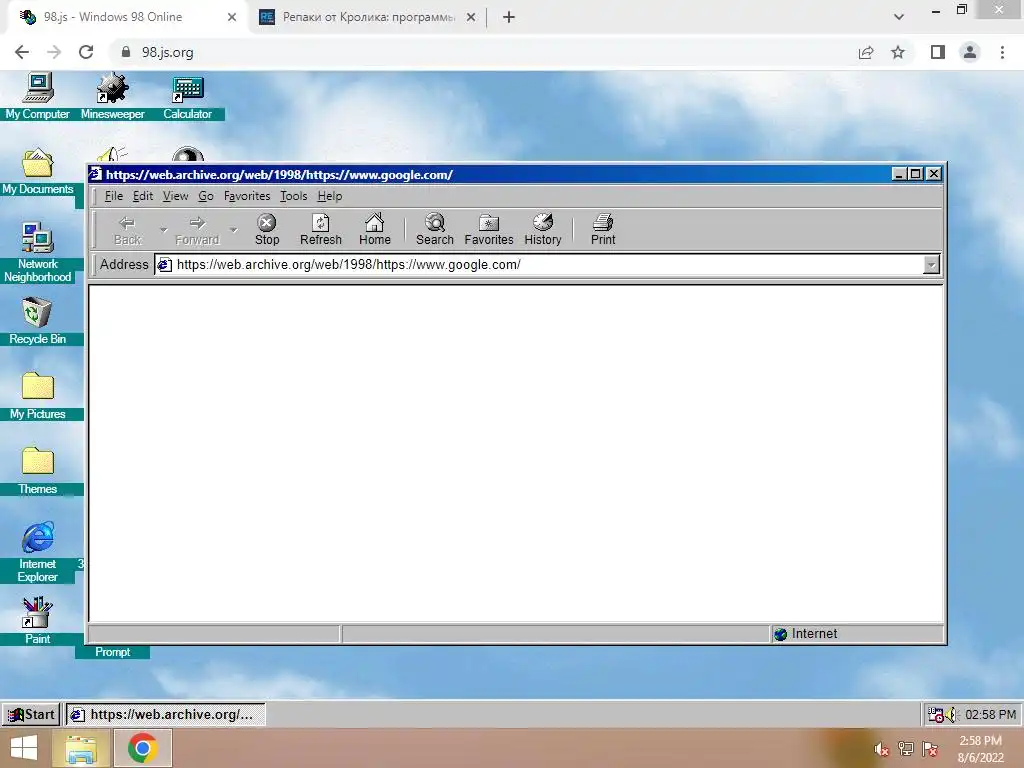
Task: Open a new Chrome tab
Action: 509,17
